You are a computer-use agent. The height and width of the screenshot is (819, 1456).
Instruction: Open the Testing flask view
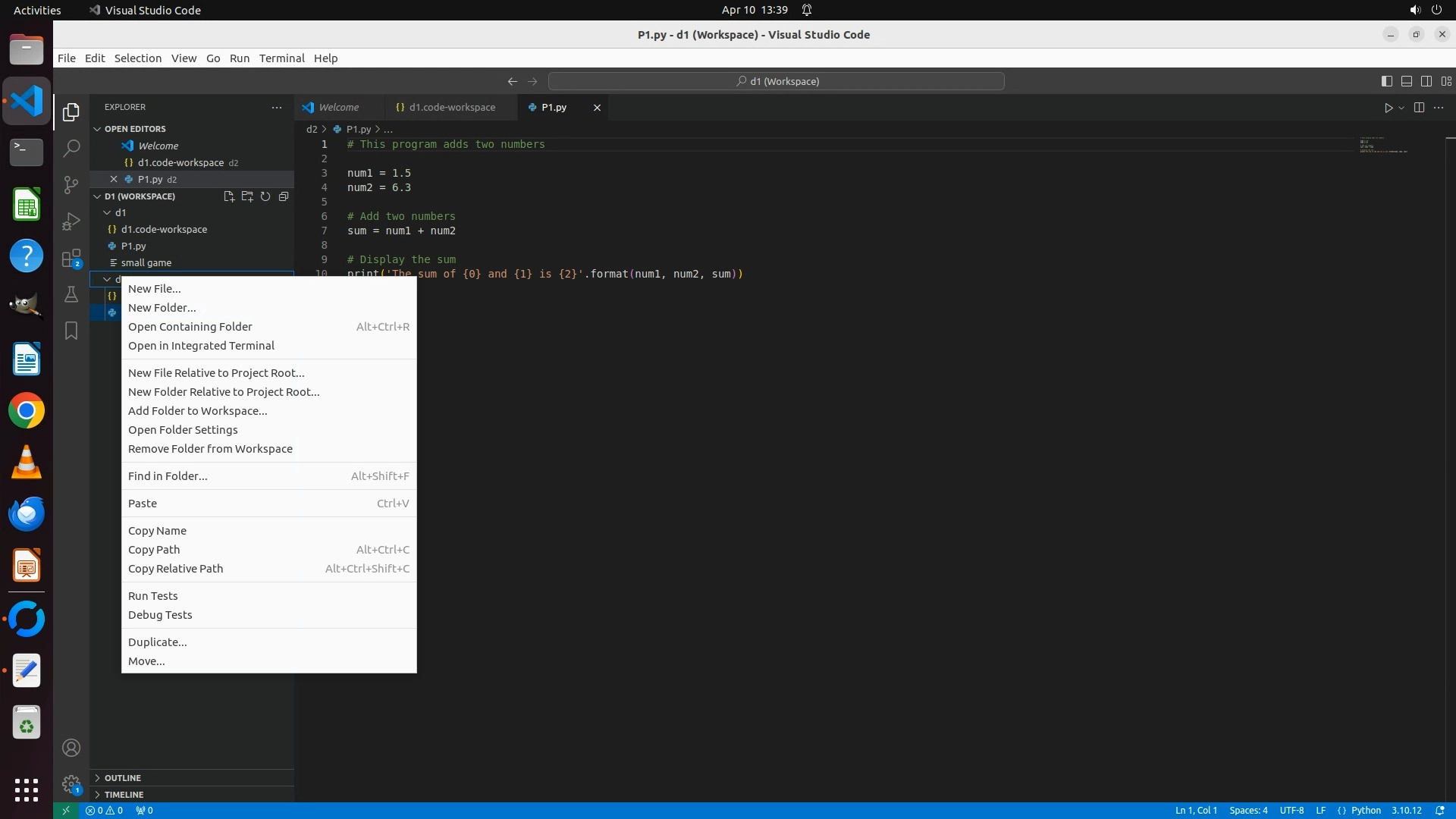pos(71,294)
